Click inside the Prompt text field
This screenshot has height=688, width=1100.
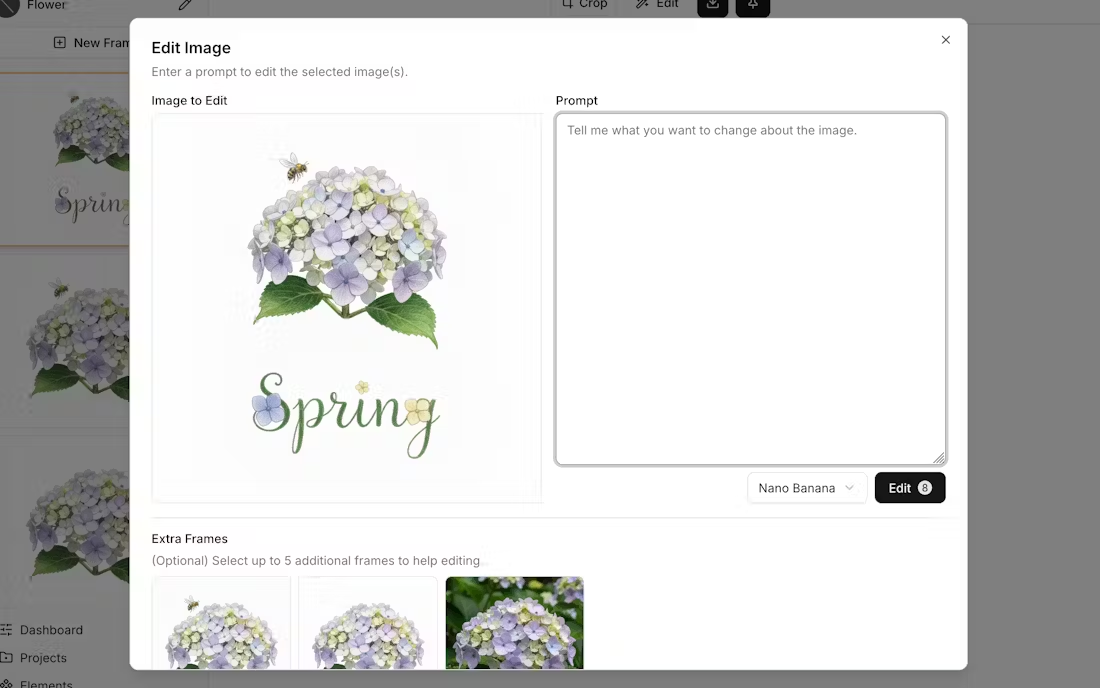pos(750,290)
